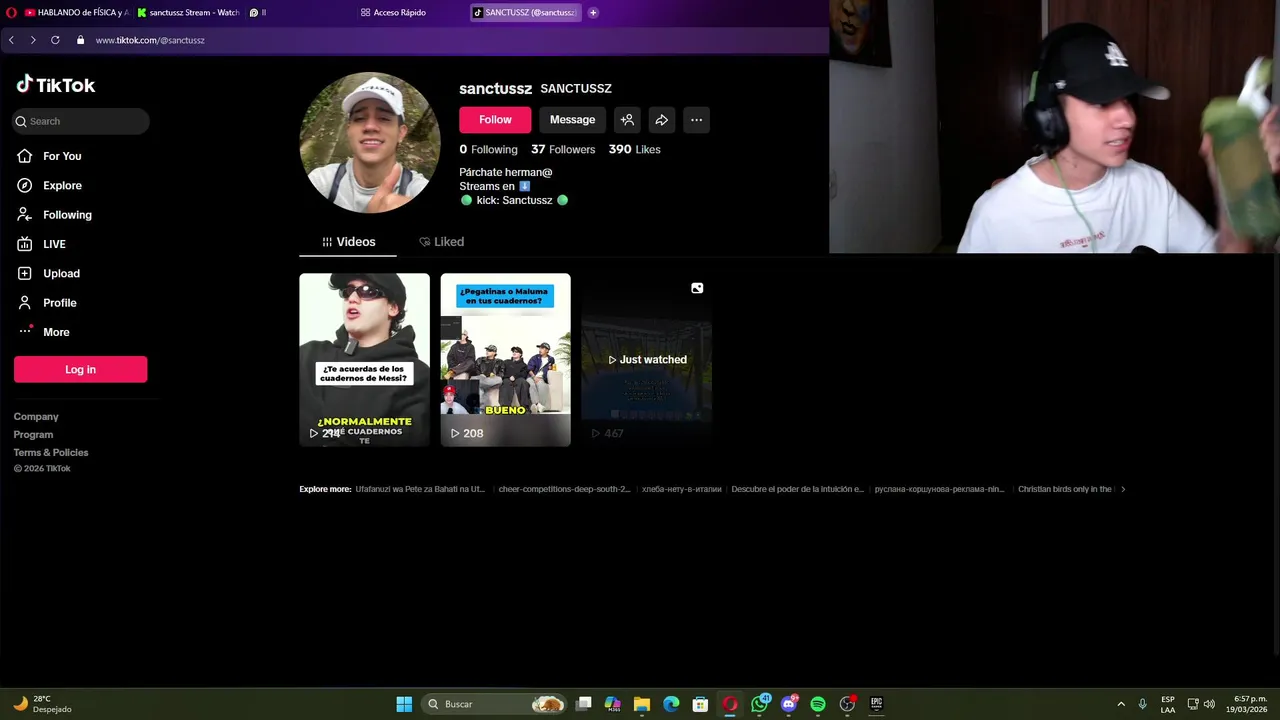The image size is (1280, 720).
Task: Click the Search field in the TikTok sidebar
Action: tap(81, 121)
